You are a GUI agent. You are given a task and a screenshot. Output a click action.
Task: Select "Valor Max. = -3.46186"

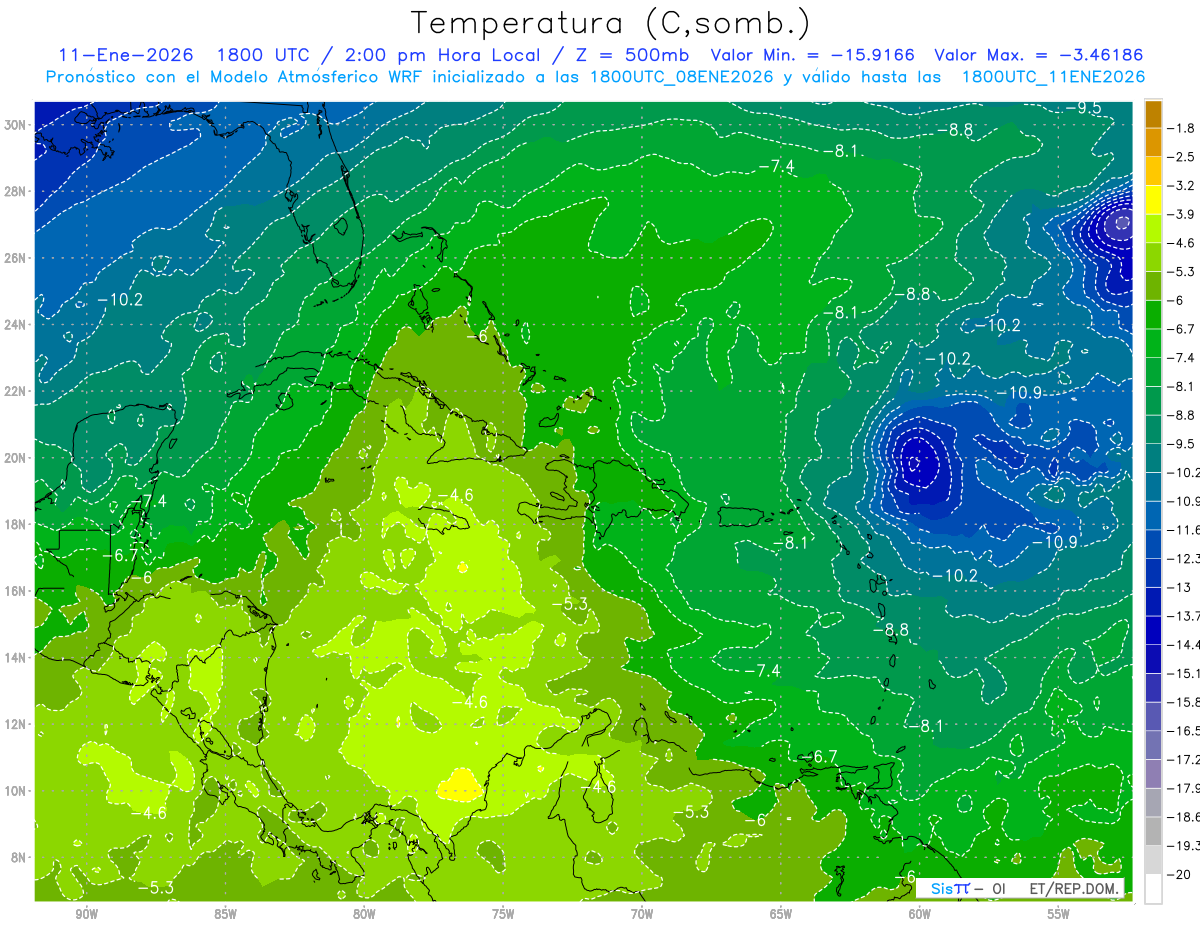(1038, 55)
